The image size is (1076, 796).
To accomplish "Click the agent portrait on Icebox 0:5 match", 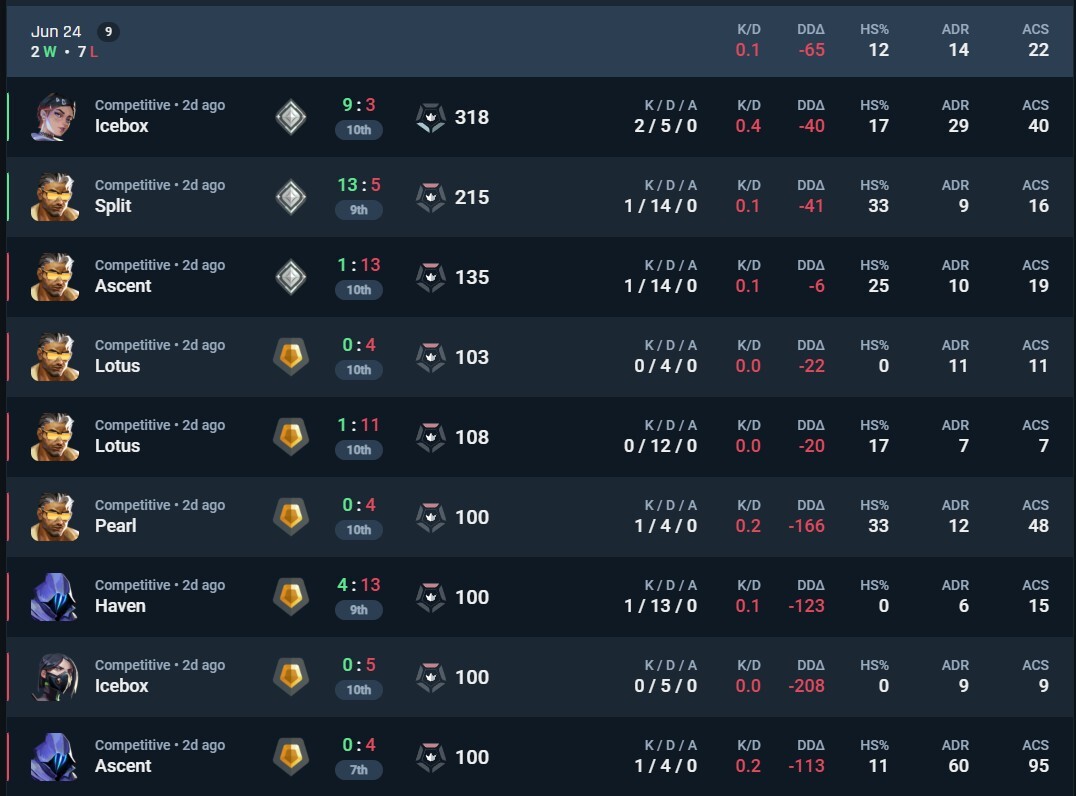I will click(54, 677).
